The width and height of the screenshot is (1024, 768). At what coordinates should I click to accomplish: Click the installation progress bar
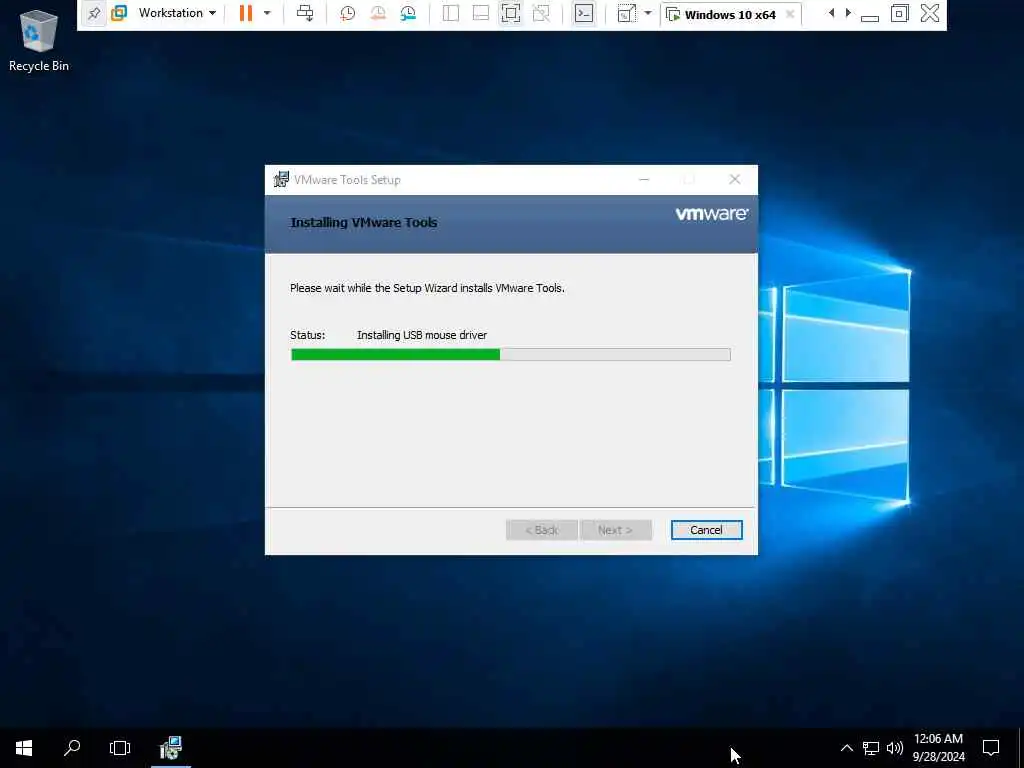click(511, 355)
